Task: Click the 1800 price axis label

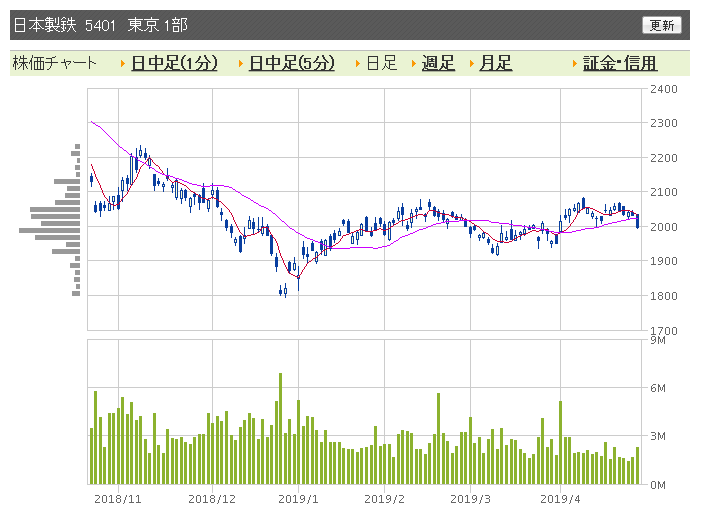Action: click(664, 296)
